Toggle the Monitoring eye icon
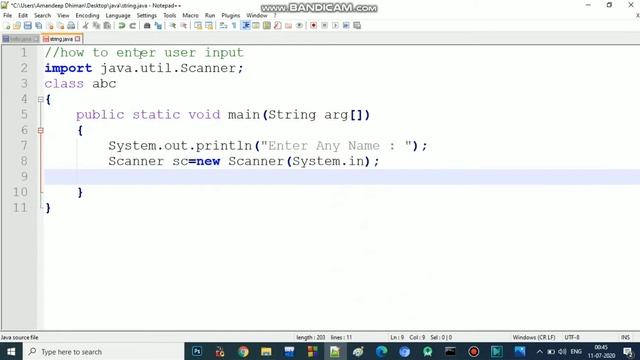This screenshot has height=360, width=640. (x=299, y=26)
